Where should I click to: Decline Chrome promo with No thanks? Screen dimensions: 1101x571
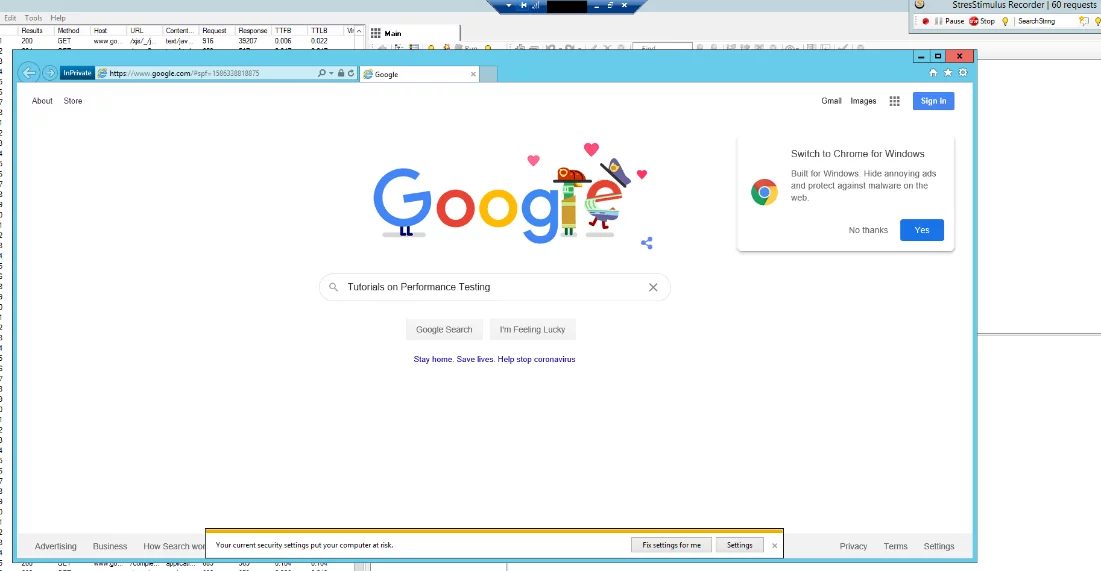[x=868, y=230]
